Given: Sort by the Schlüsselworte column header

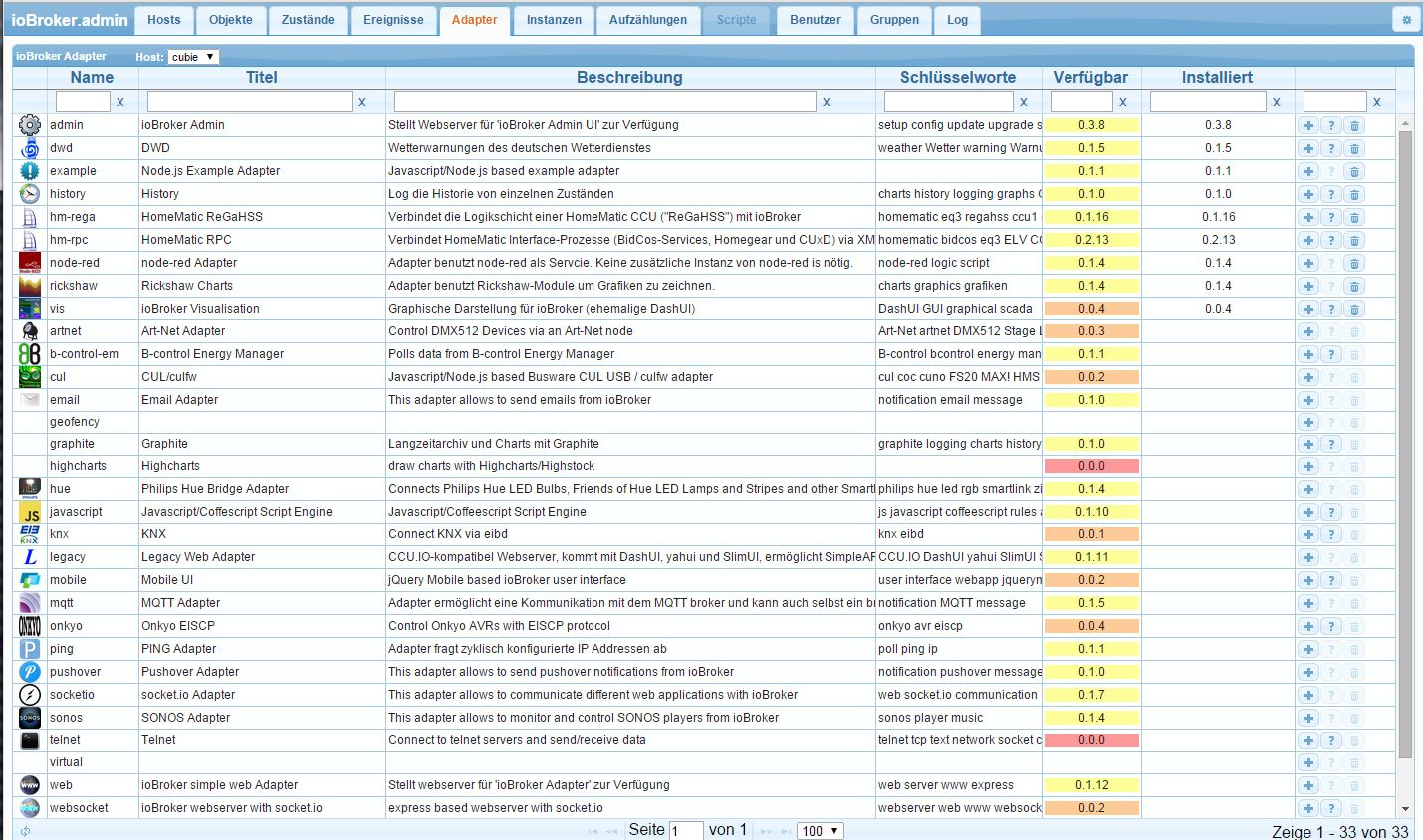Looking at the screenshot, I should point(958,77).
